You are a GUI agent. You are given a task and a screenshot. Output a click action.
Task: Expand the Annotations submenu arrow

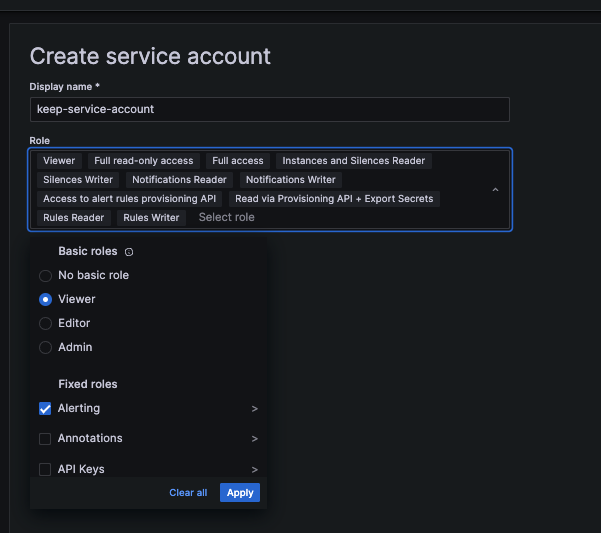(255, 439)
